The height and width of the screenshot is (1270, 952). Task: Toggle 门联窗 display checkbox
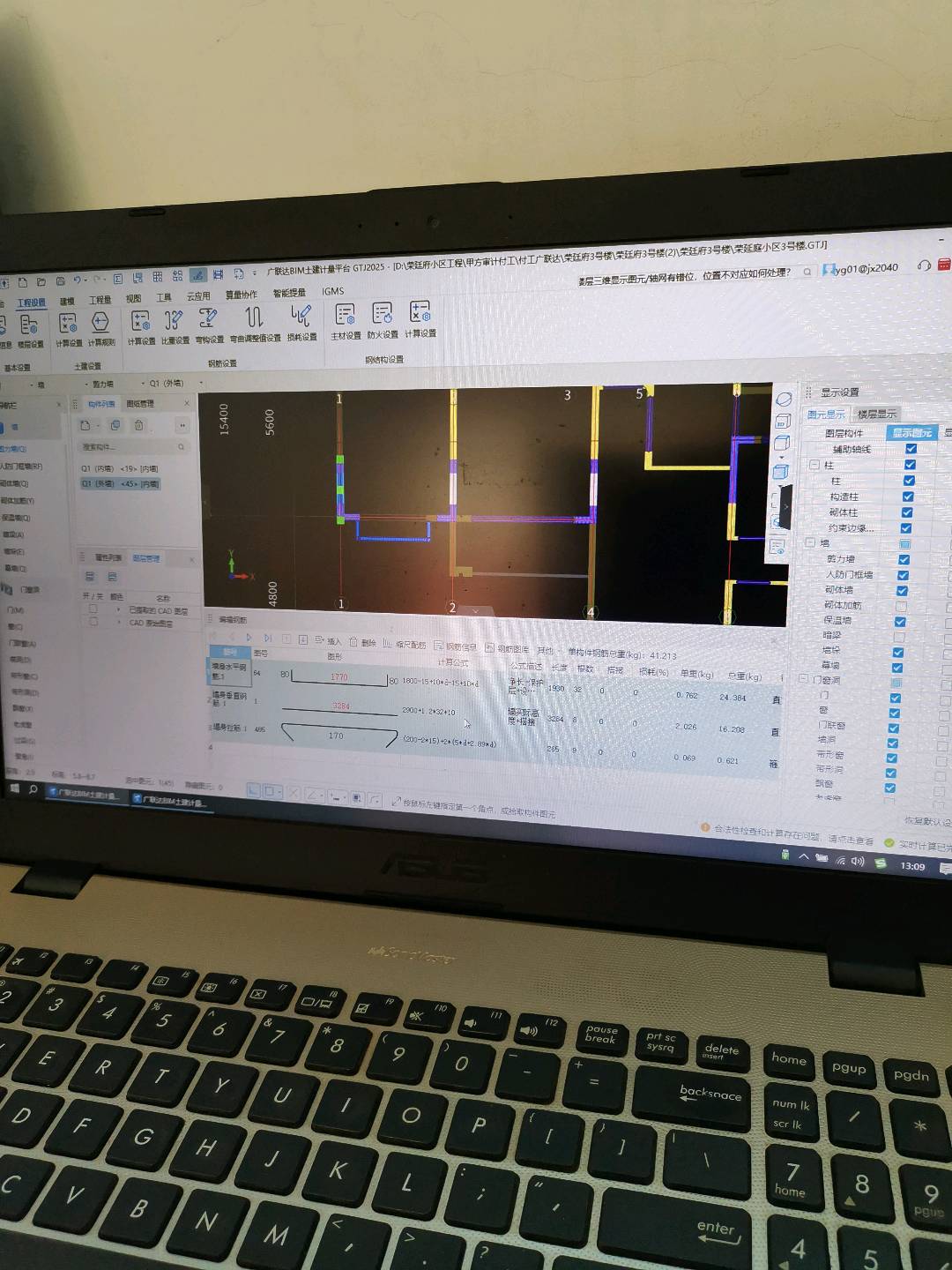(x=893, y=728)
